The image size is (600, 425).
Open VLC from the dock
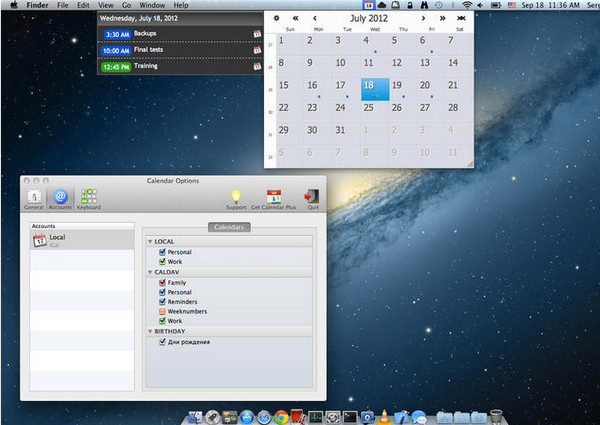384,417
